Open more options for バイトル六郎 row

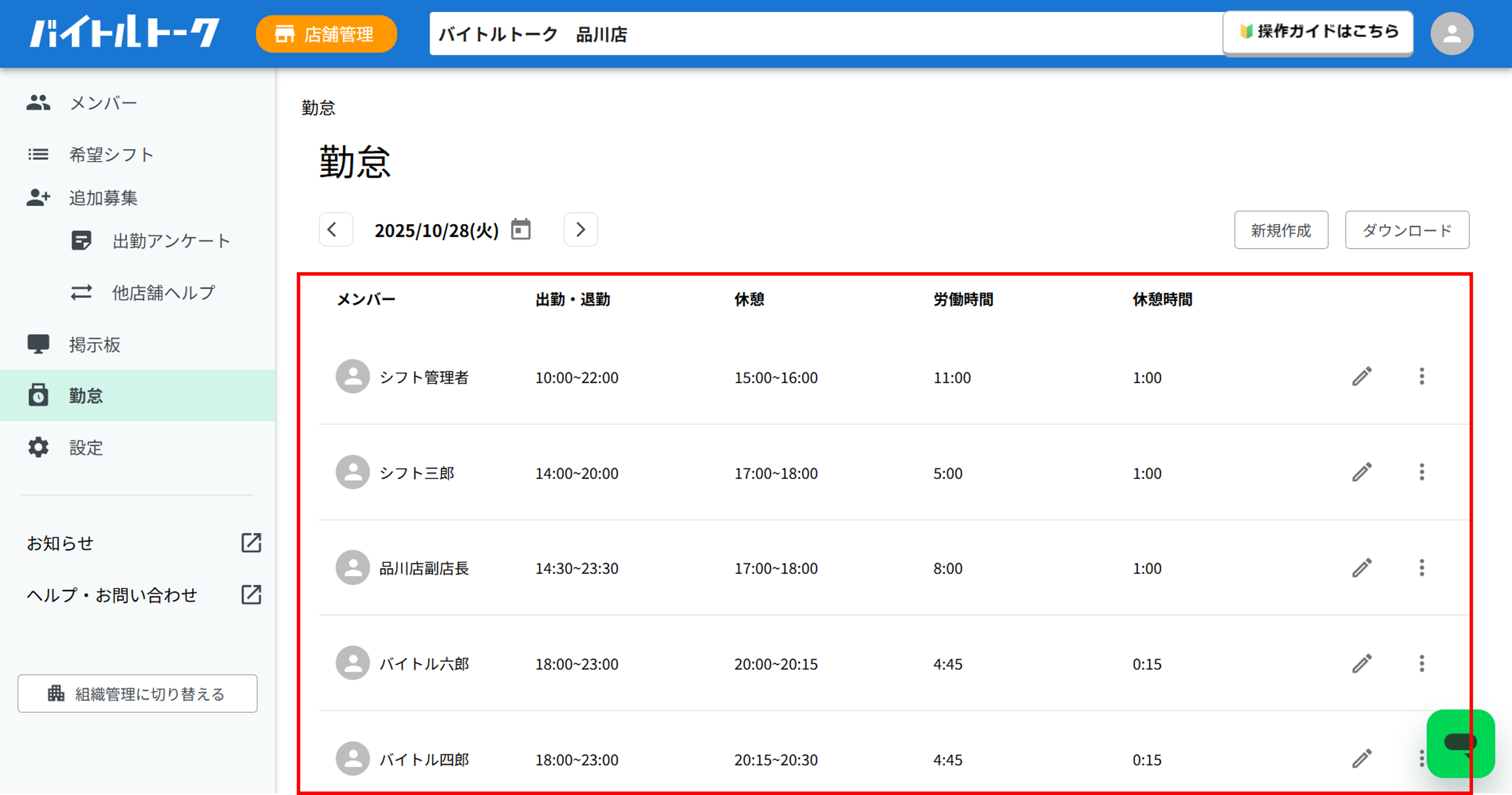1422,663
